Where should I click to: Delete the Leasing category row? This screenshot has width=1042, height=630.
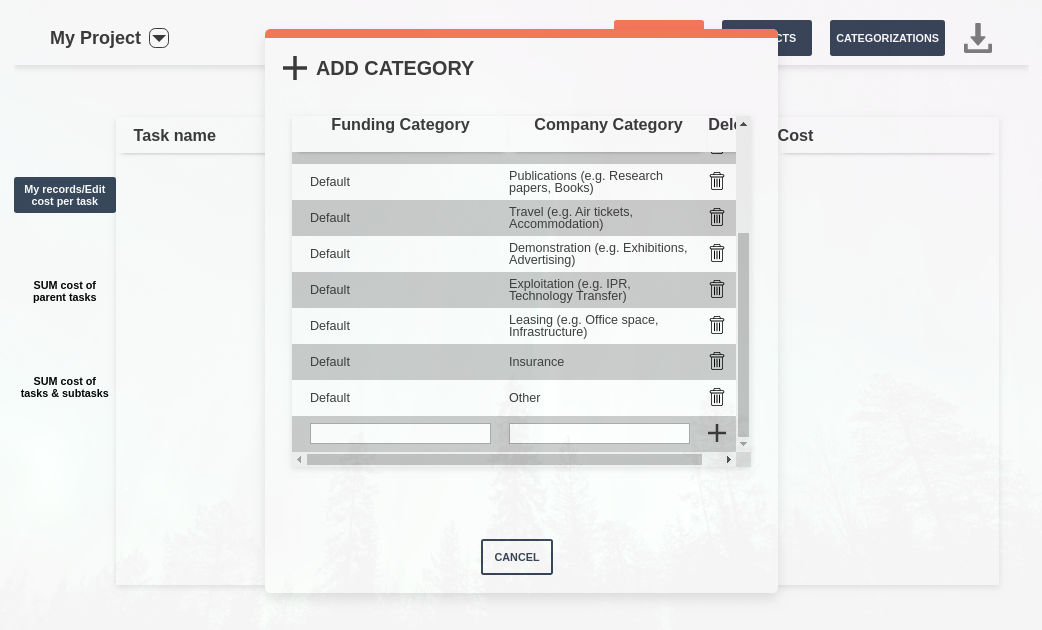(x=716, y=325)
